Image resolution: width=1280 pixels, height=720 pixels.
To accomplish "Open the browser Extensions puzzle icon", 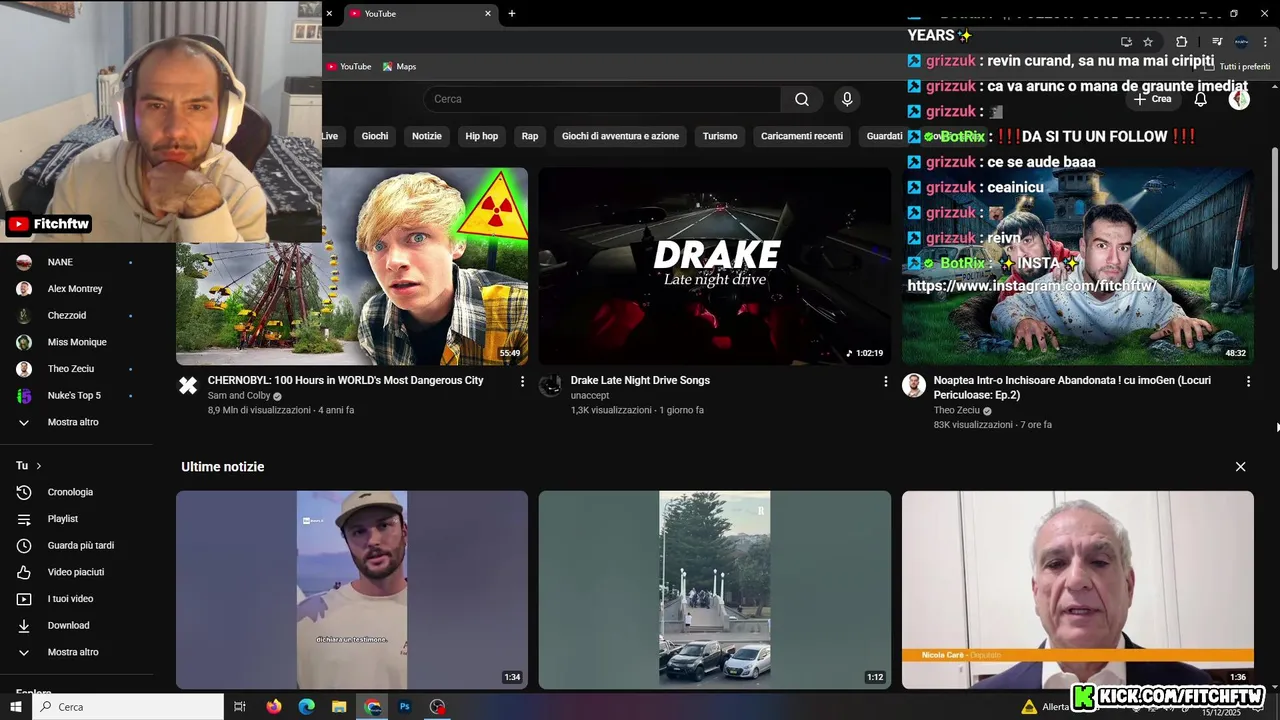I will click(x=1181, y=42).
